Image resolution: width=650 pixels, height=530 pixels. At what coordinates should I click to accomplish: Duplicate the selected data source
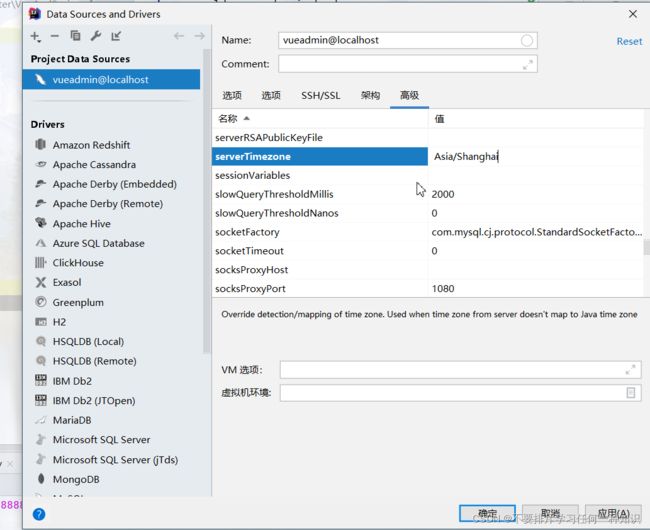(75, 36)
